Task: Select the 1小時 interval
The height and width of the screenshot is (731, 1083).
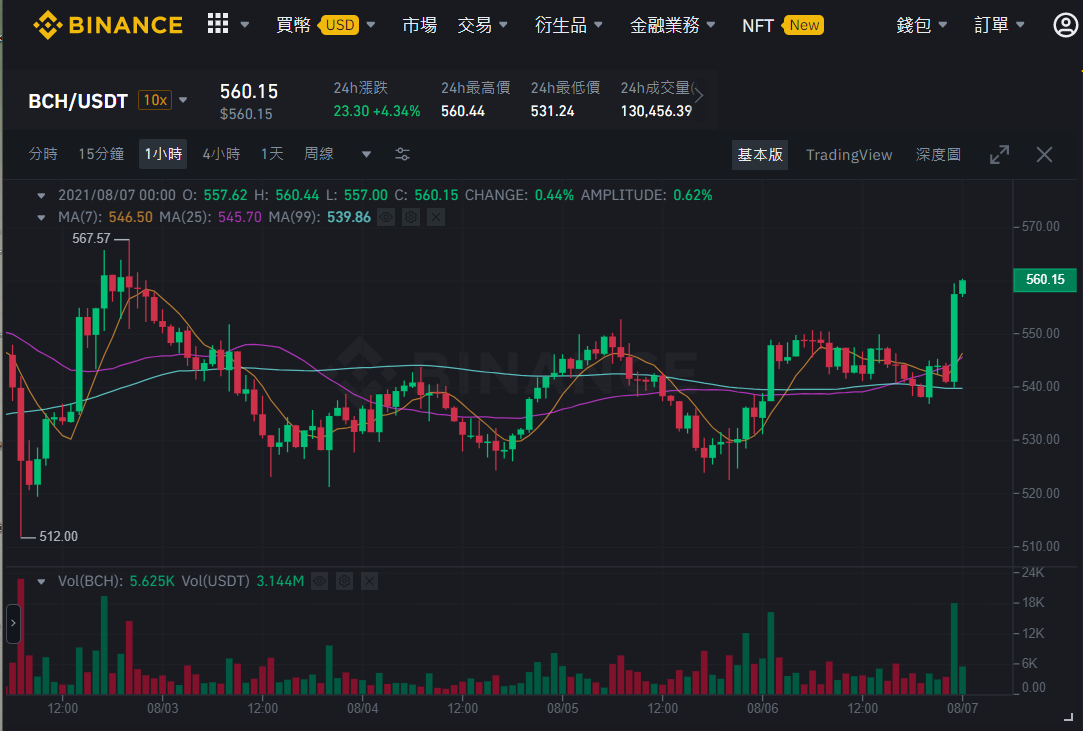Action: click(x=163, y=153)
